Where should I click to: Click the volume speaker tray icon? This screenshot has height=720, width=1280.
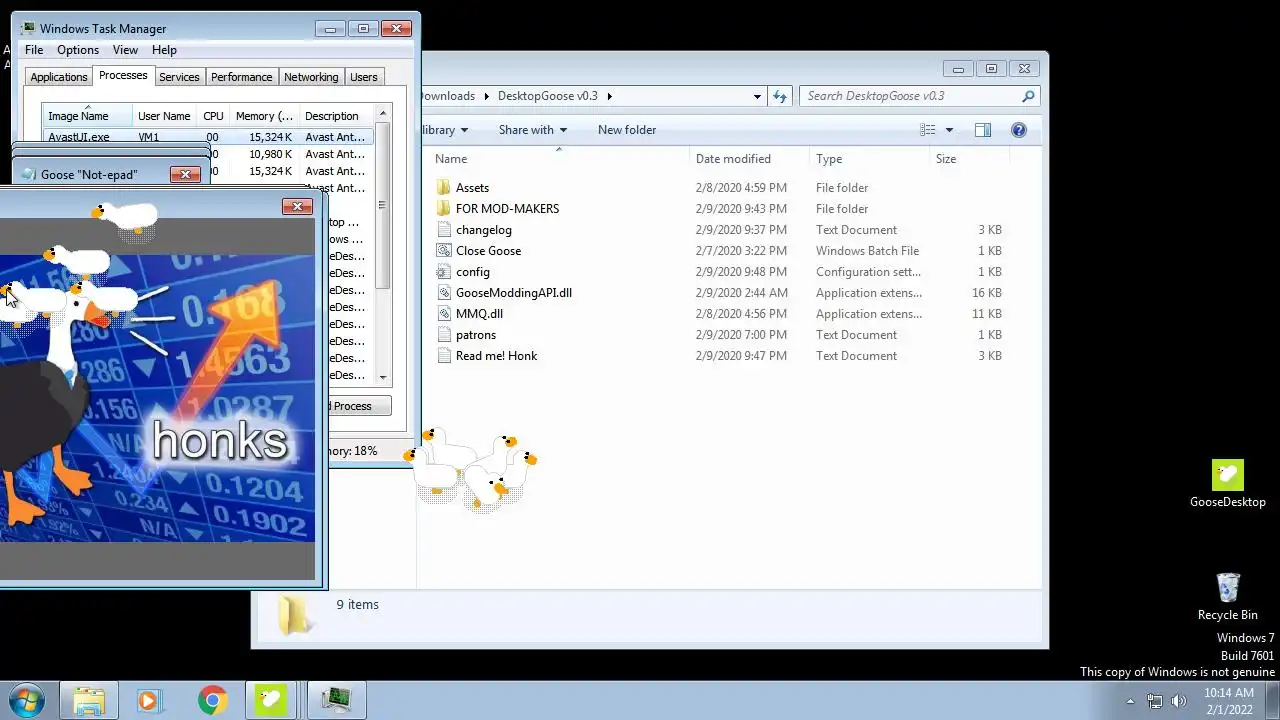(x=1178, y=701)
